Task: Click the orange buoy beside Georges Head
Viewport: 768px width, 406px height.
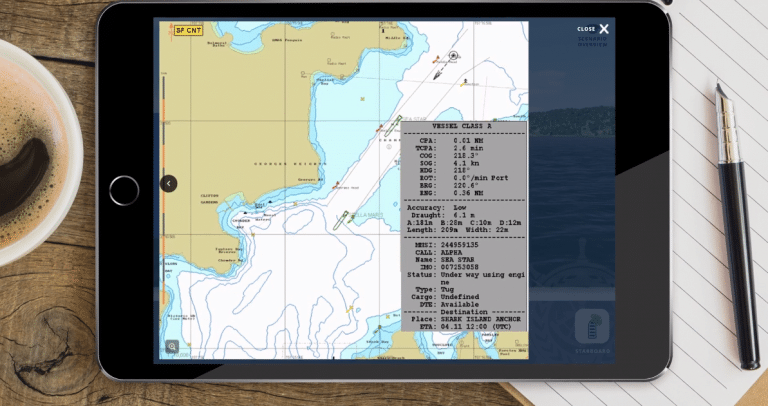Action: pyautogui.click(x=336, y=185)
